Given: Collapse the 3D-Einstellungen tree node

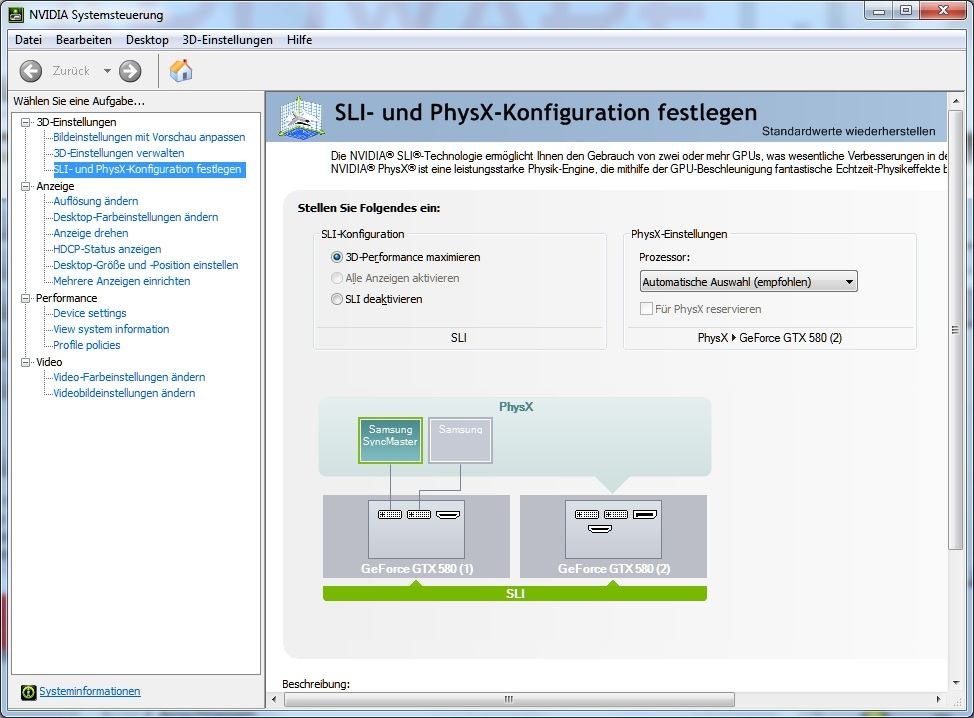Looking at the screenshot, I should [x=25, y=122].
